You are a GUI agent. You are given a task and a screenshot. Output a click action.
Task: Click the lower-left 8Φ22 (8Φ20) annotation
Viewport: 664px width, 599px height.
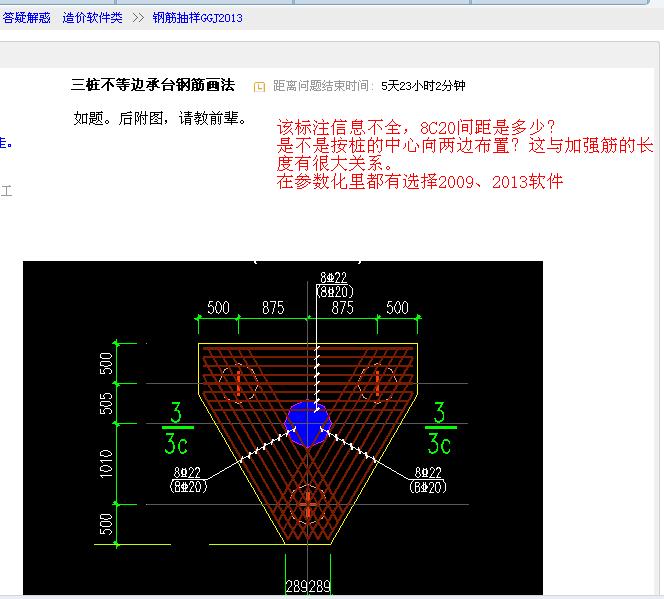188,479
